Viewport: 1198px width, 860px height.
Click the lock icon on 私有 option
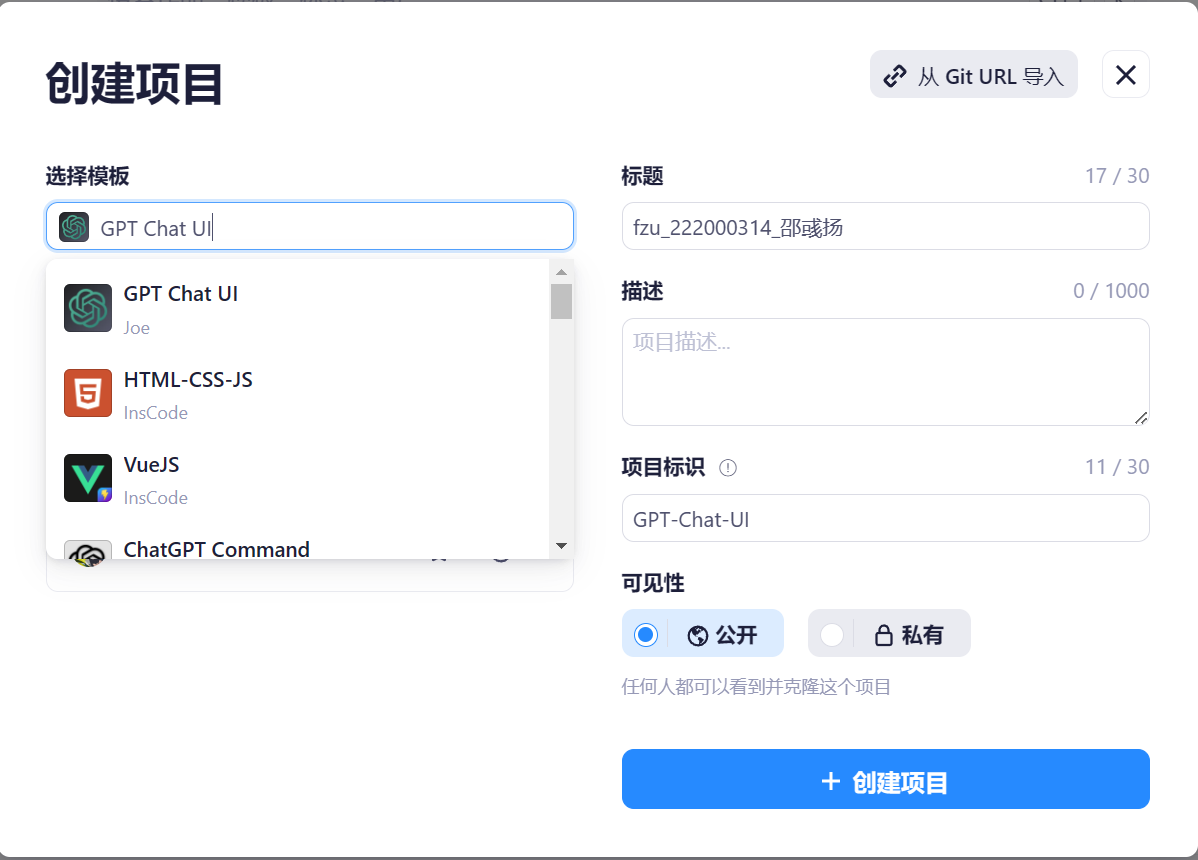pyautogui.click(x=884, y=635)
